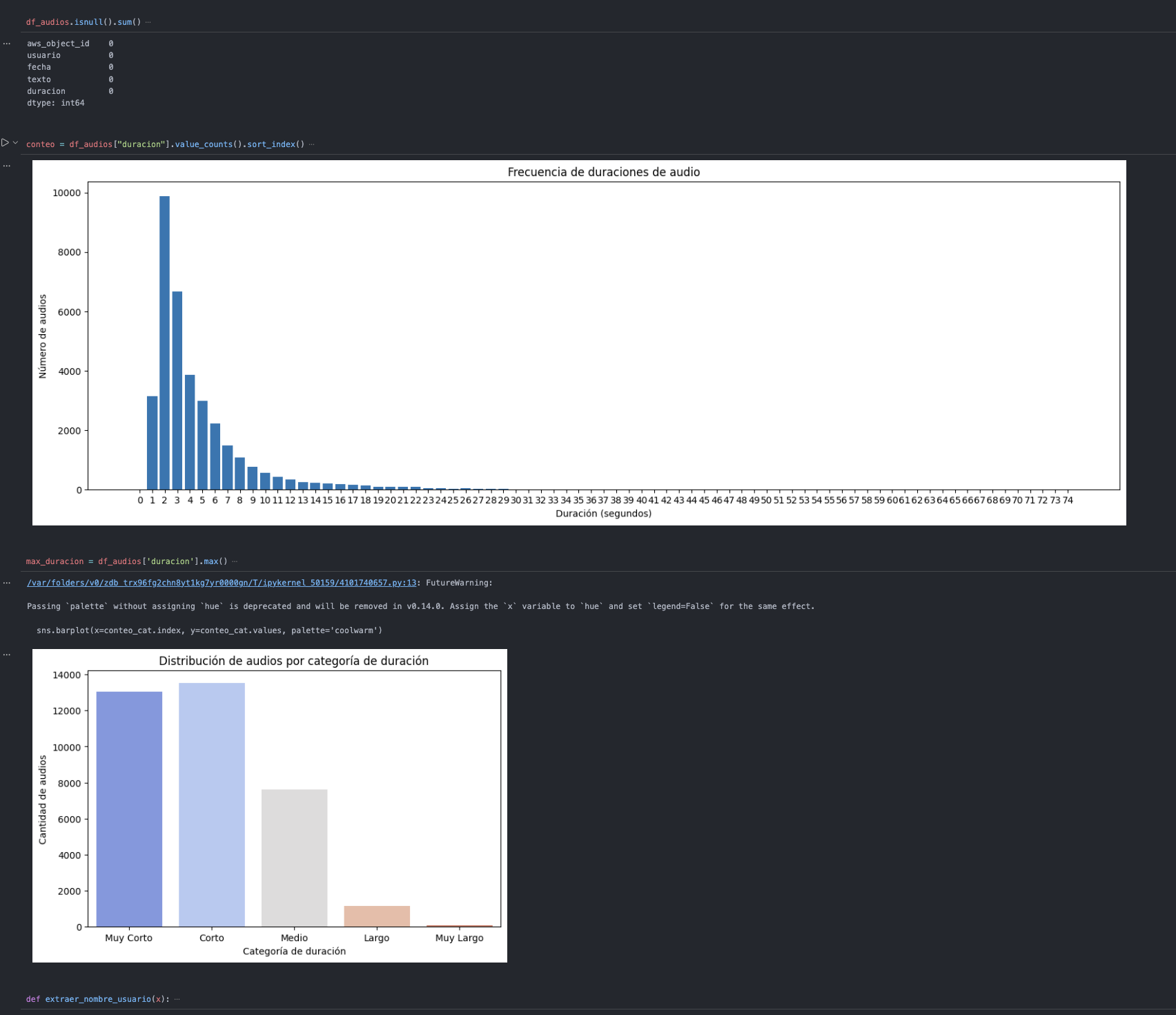Select the category distribution chart image

[269, 805]
